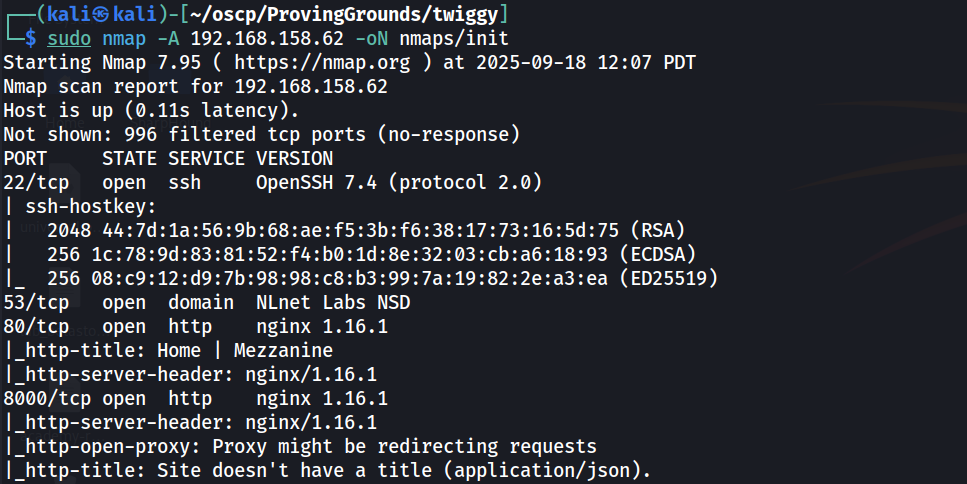This screenshot has width=967, height=484.
Task: Click the Host is up latency line
Action: tap(151, 110)
